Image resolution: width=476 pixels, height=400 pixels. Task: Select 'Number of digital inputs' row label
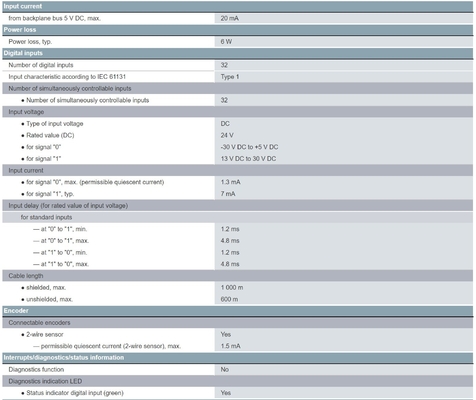point(41,65)
